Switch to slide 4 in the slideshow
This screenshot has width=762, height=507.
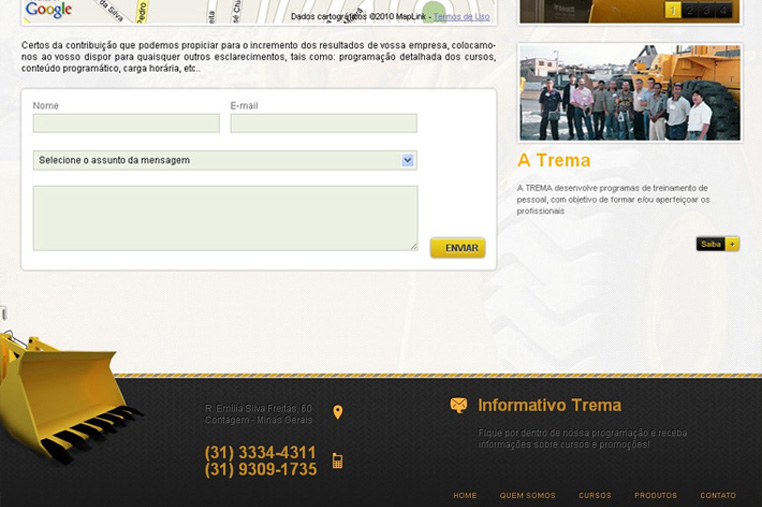coord(723,11)
